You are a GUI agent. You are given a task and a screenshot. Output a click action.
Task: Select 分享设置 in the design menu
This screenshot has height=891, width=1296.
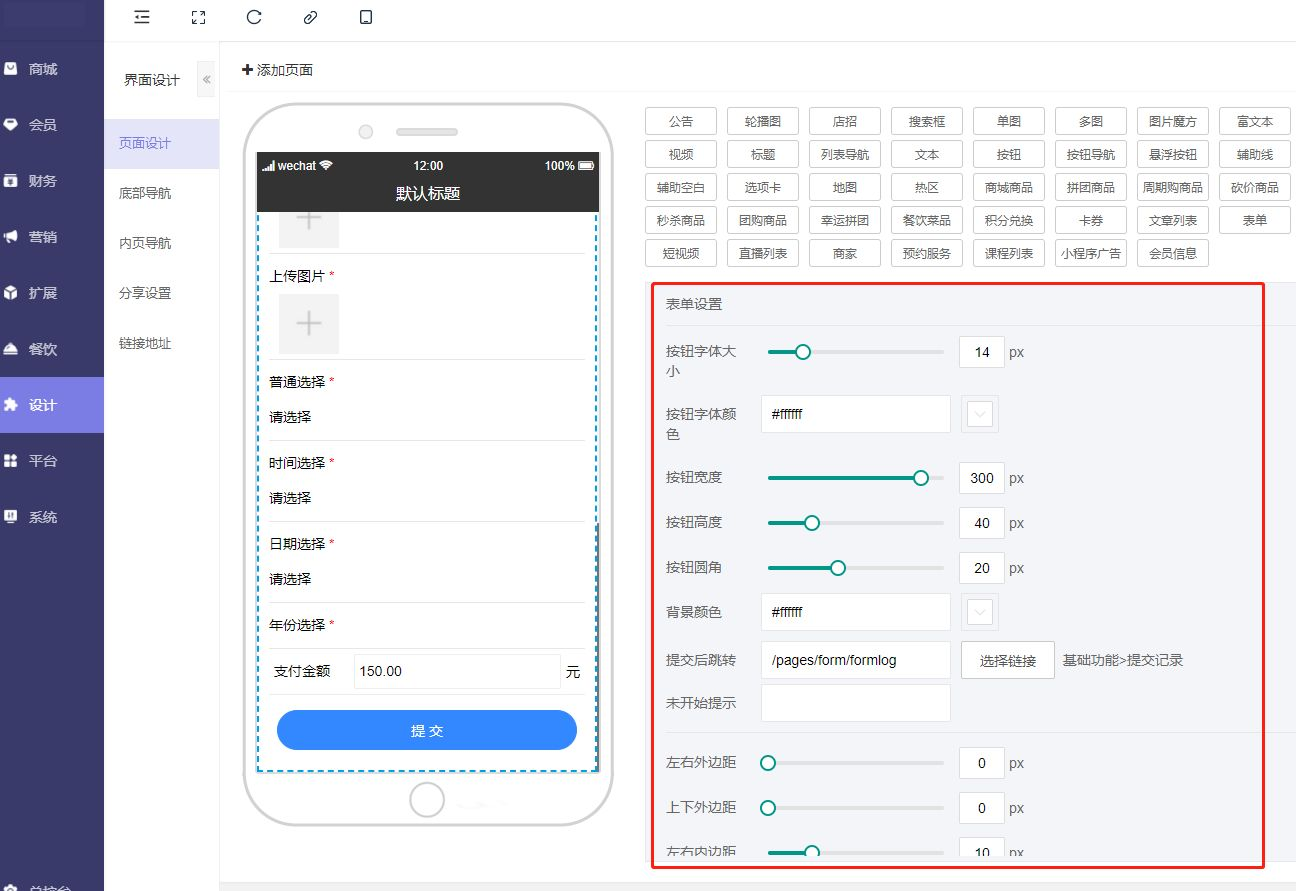pos(145,293)
